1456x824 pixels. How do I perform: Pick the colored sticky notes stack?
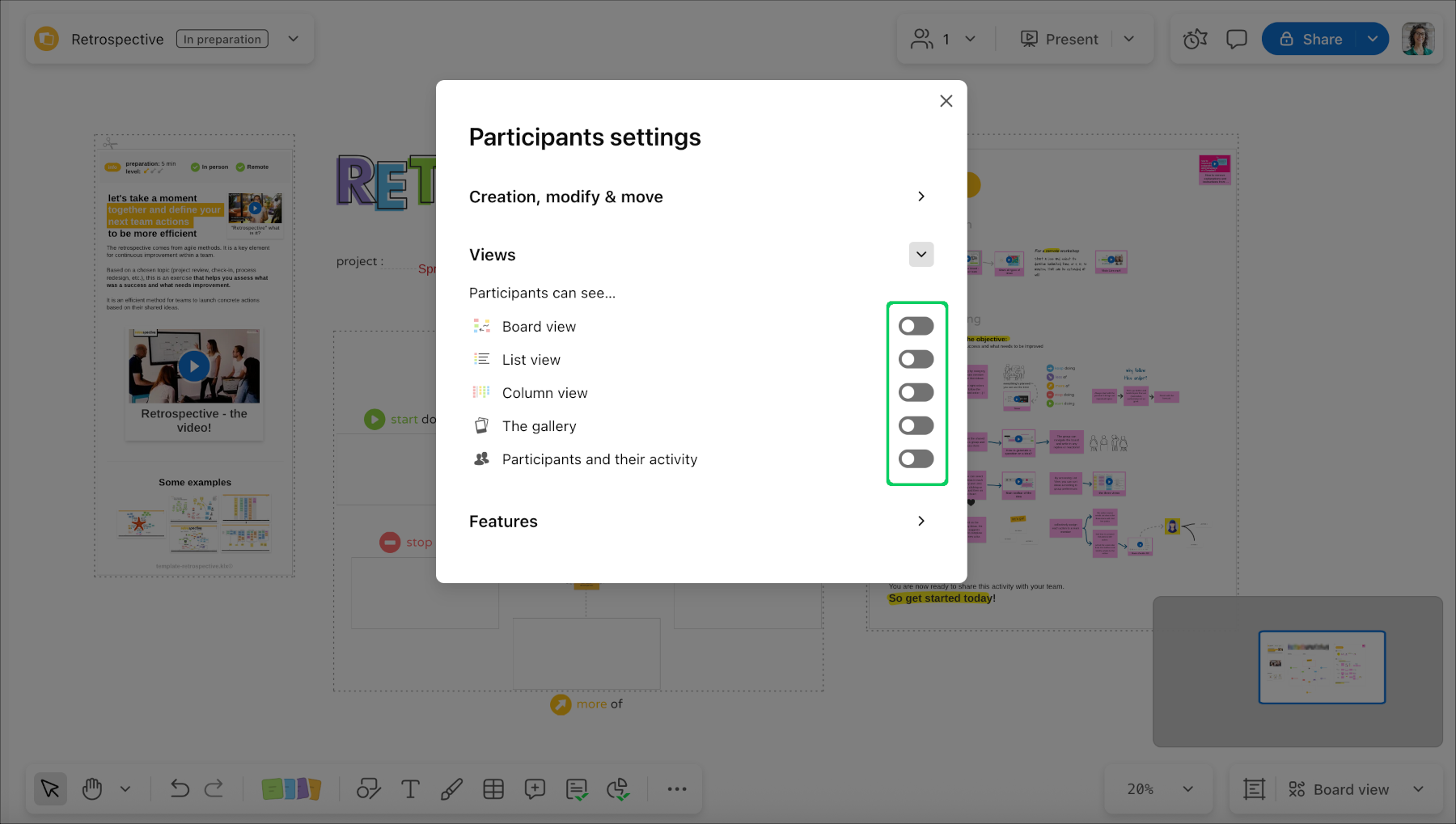pyautogui.click(x=291, y=789)
